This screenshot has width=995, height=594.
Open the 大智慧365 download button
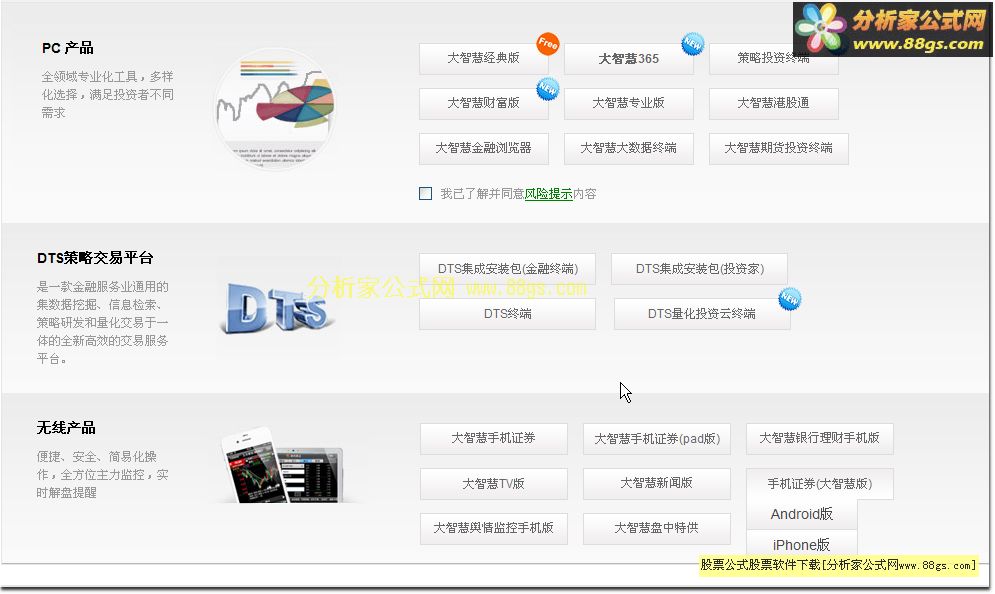pyautogui.click(x=628, y=59)
